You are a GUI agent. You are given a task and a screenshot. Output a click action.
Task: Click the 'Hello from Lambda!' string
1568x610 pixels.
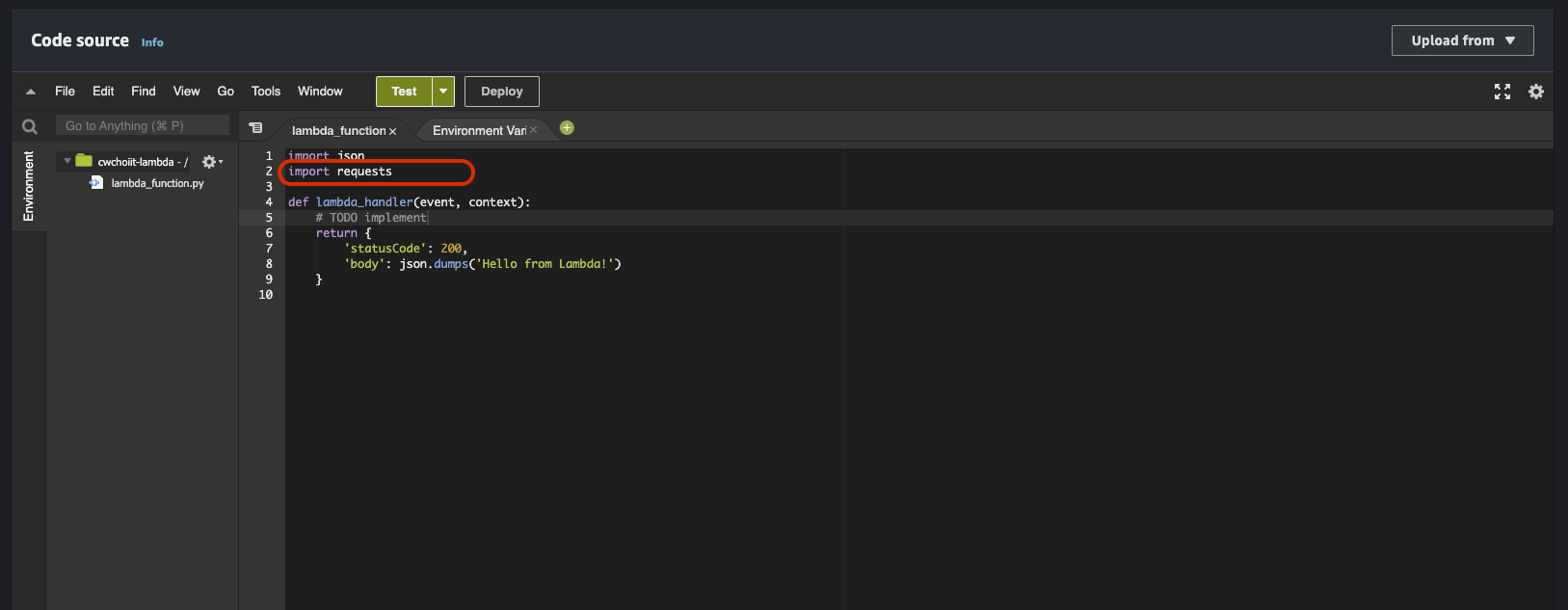545,264
